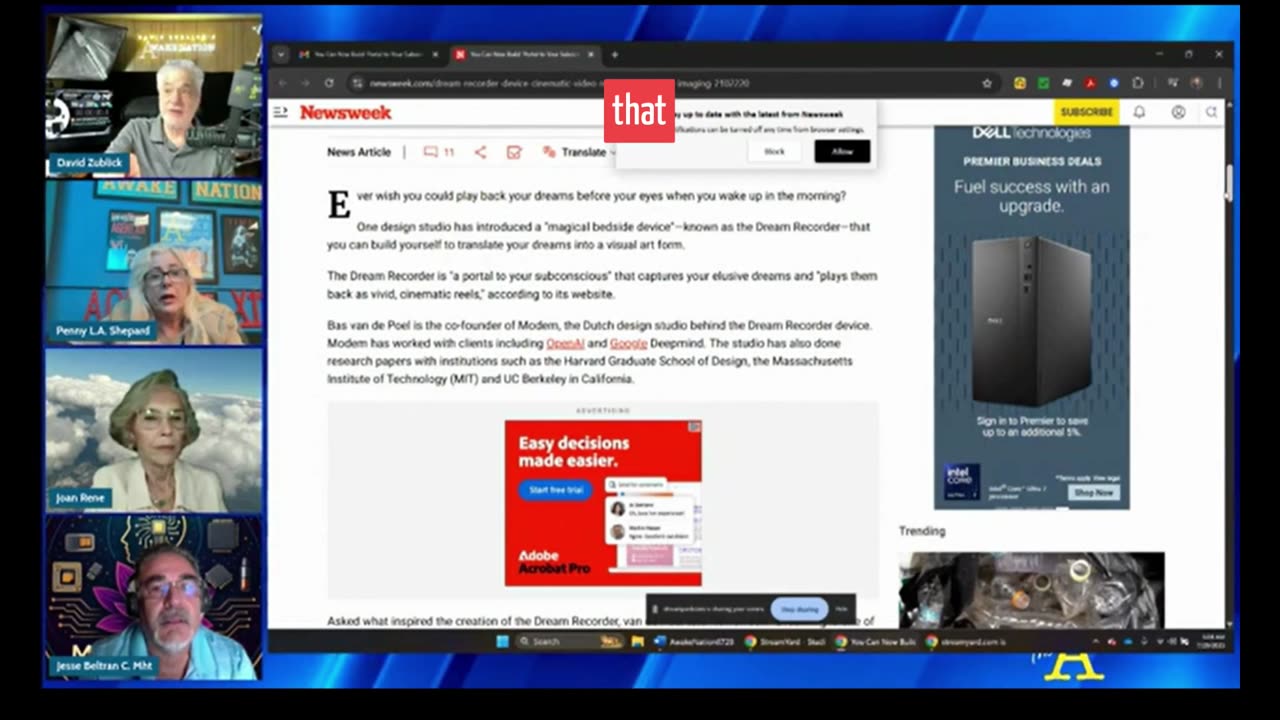This screenshot has height=720, width=1280.
Task: Open the Windows Start button
Action: [503, 642]
